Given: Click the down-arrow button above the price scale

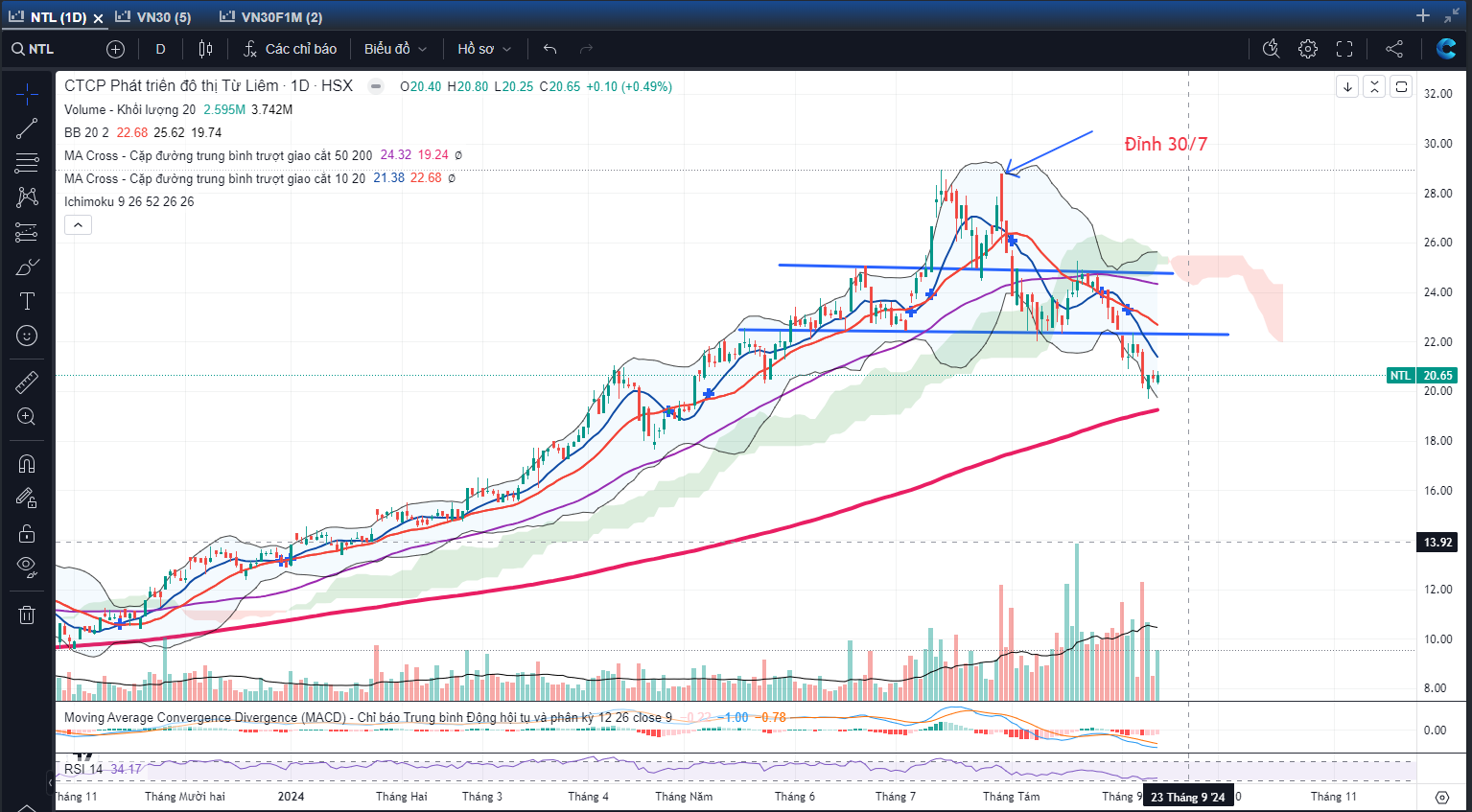Looking at the screenshot, I should (1347, 87).
